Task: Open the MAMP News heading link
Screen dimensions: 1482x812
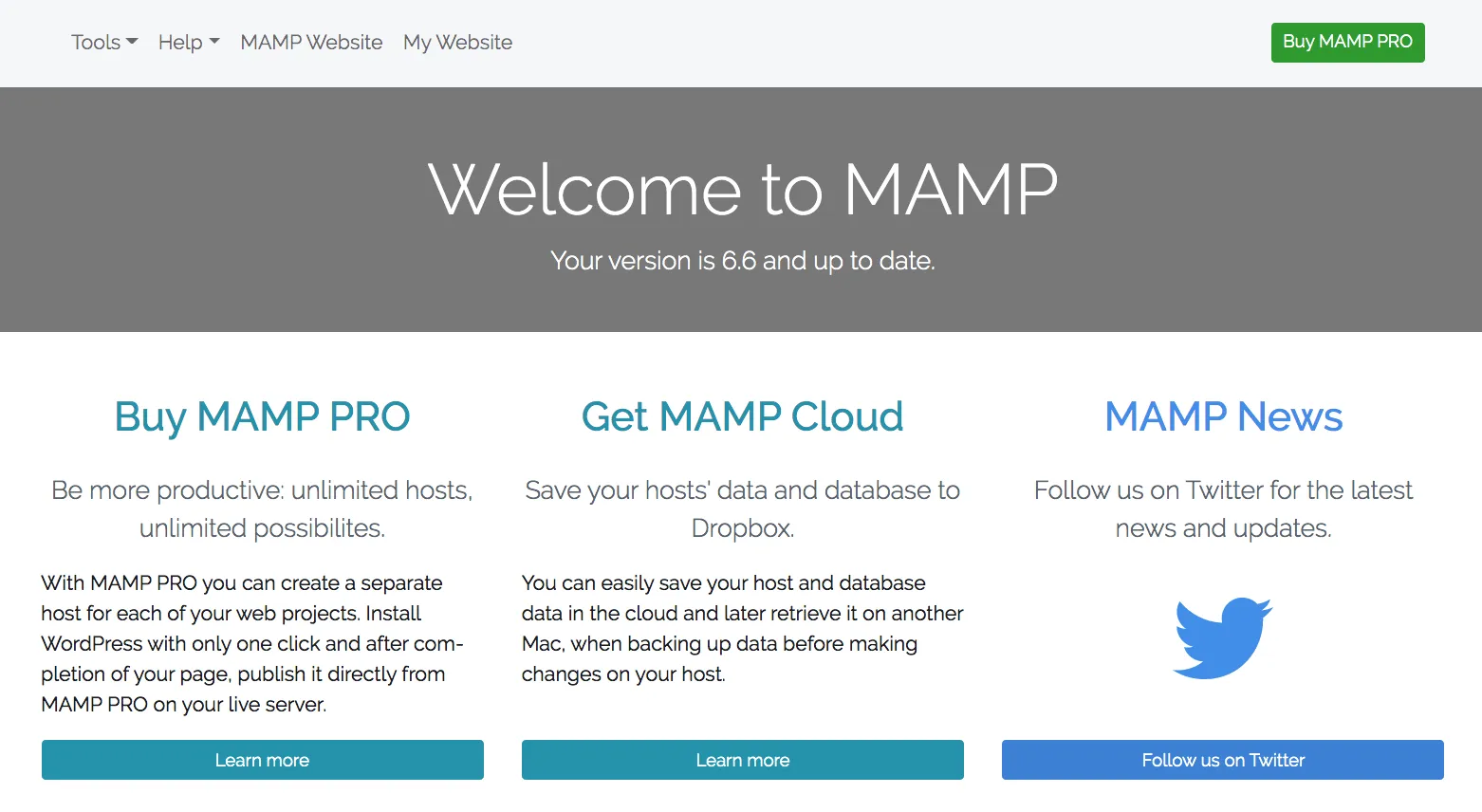Action: (1223, 417)
